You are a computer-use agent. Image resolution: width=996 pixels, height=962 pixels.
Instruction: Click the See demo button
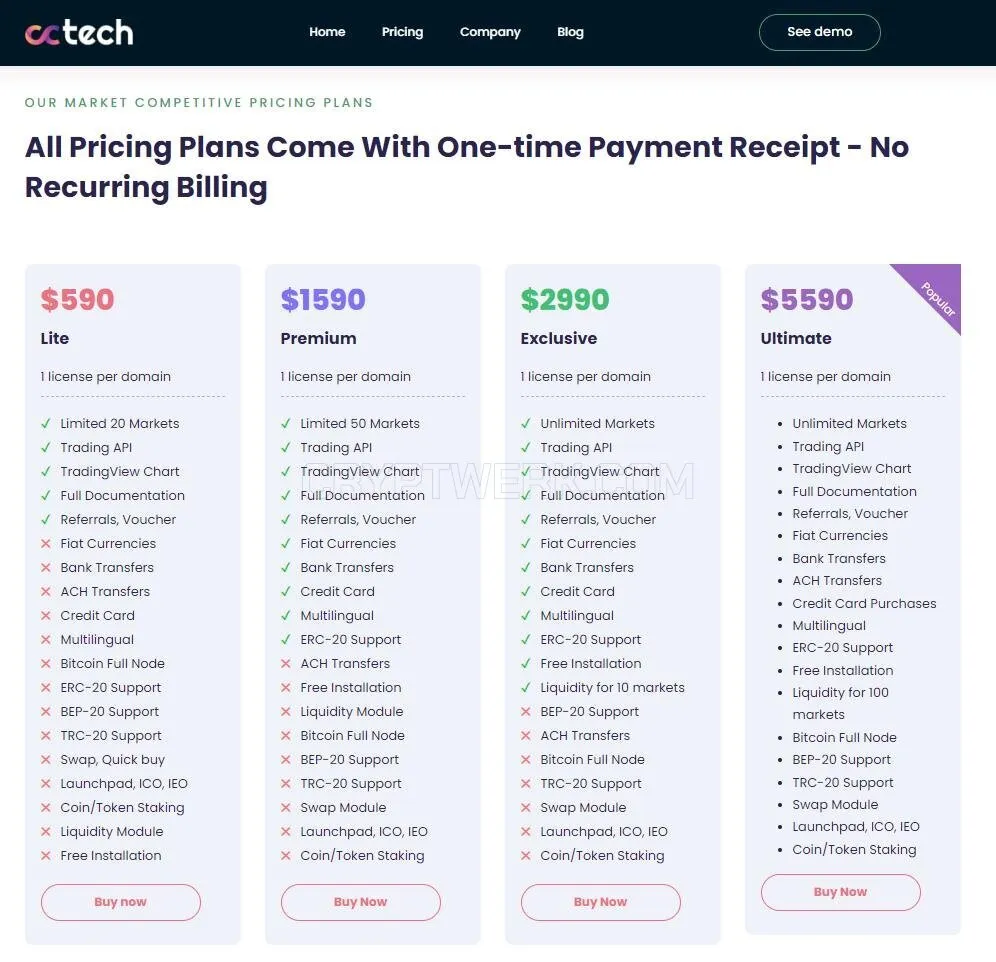pyautogui.click(x=819, y=32)
